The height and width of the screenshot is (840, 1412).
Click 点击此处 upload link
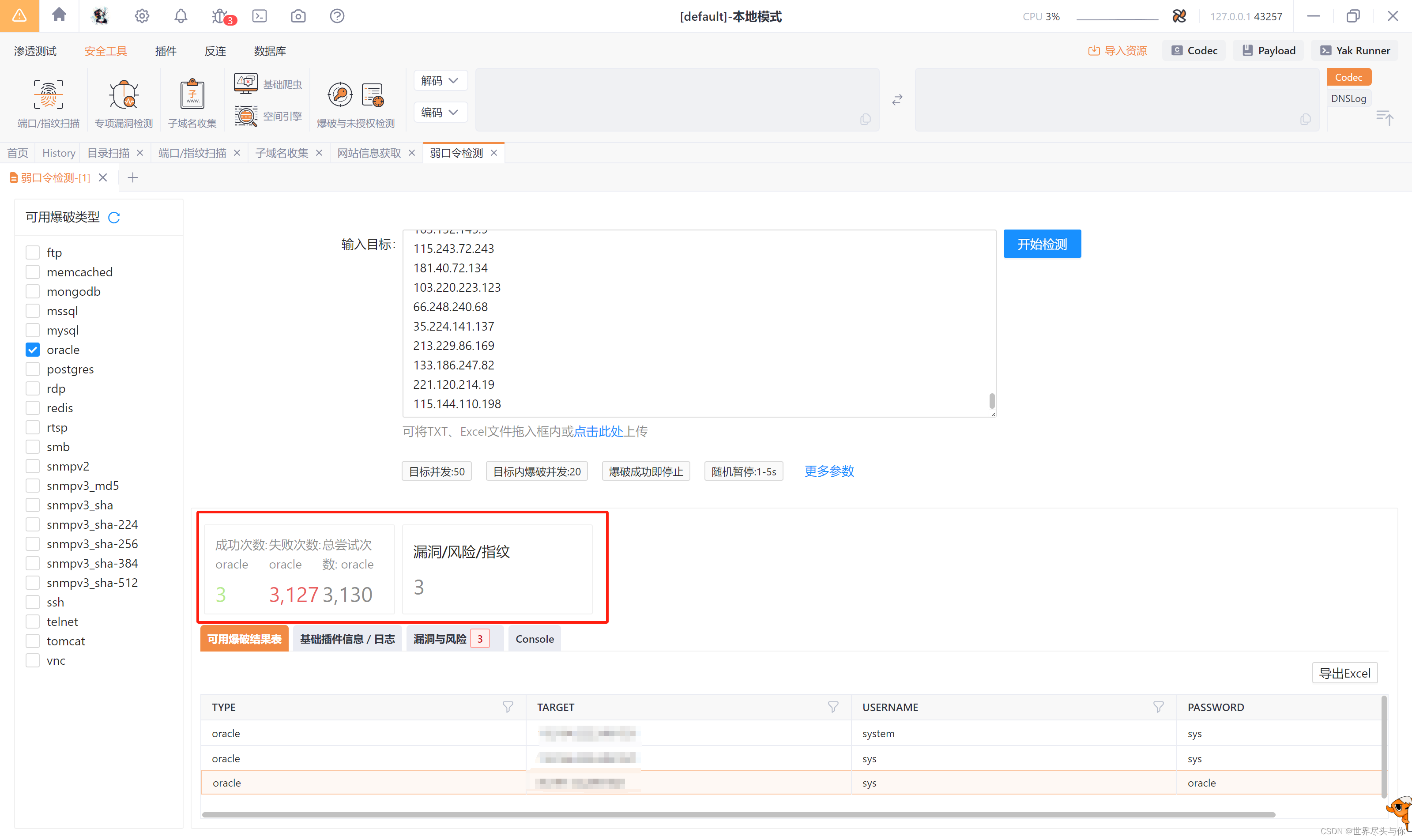coord(598,431)
